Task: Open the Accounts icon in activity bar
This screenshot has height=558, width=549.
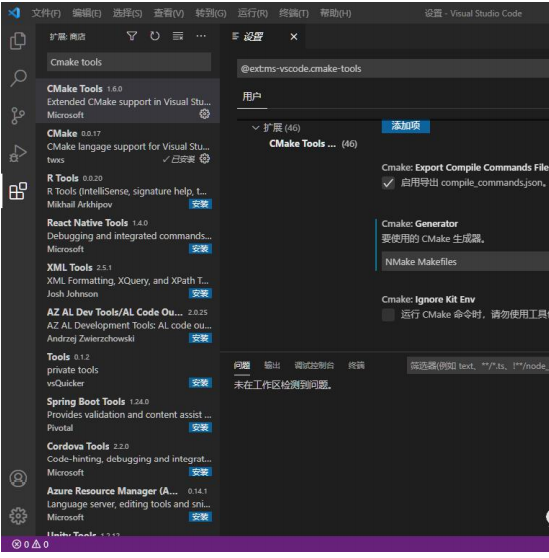Action: pos(18,478)
